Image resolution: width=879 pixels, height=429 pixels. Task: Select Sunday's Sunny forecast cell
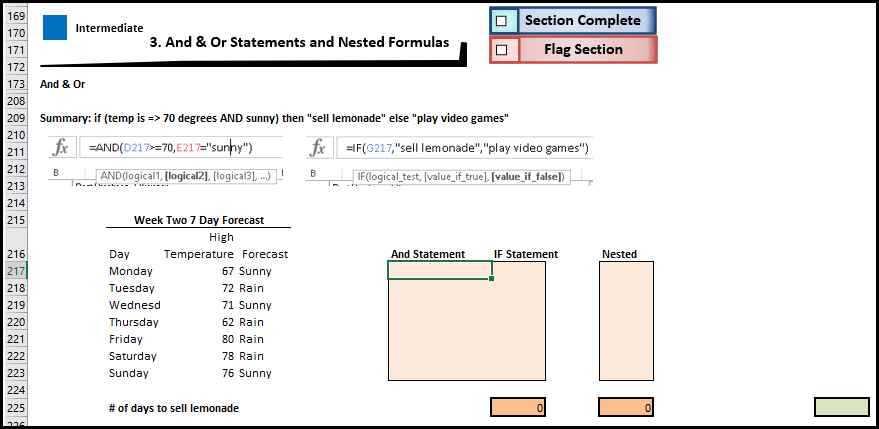(x=255, y=373)
